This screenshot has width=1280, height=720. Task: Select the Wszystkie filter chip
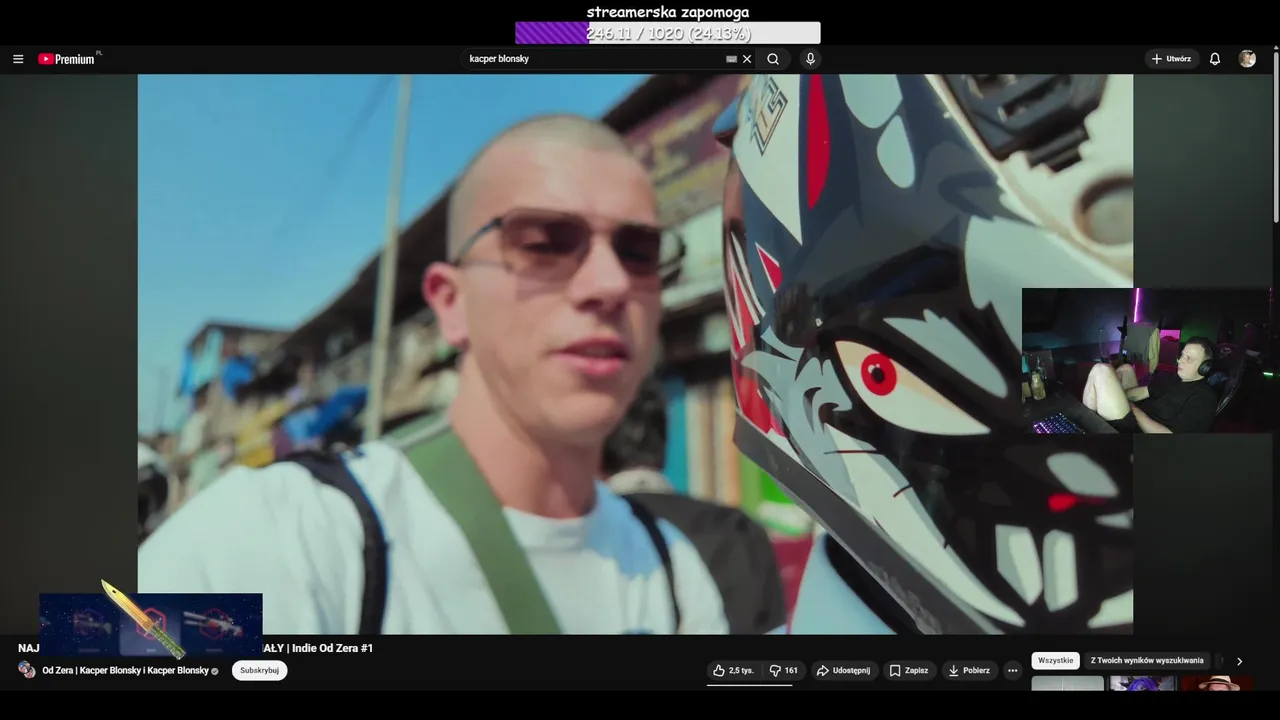(1055, 661)
